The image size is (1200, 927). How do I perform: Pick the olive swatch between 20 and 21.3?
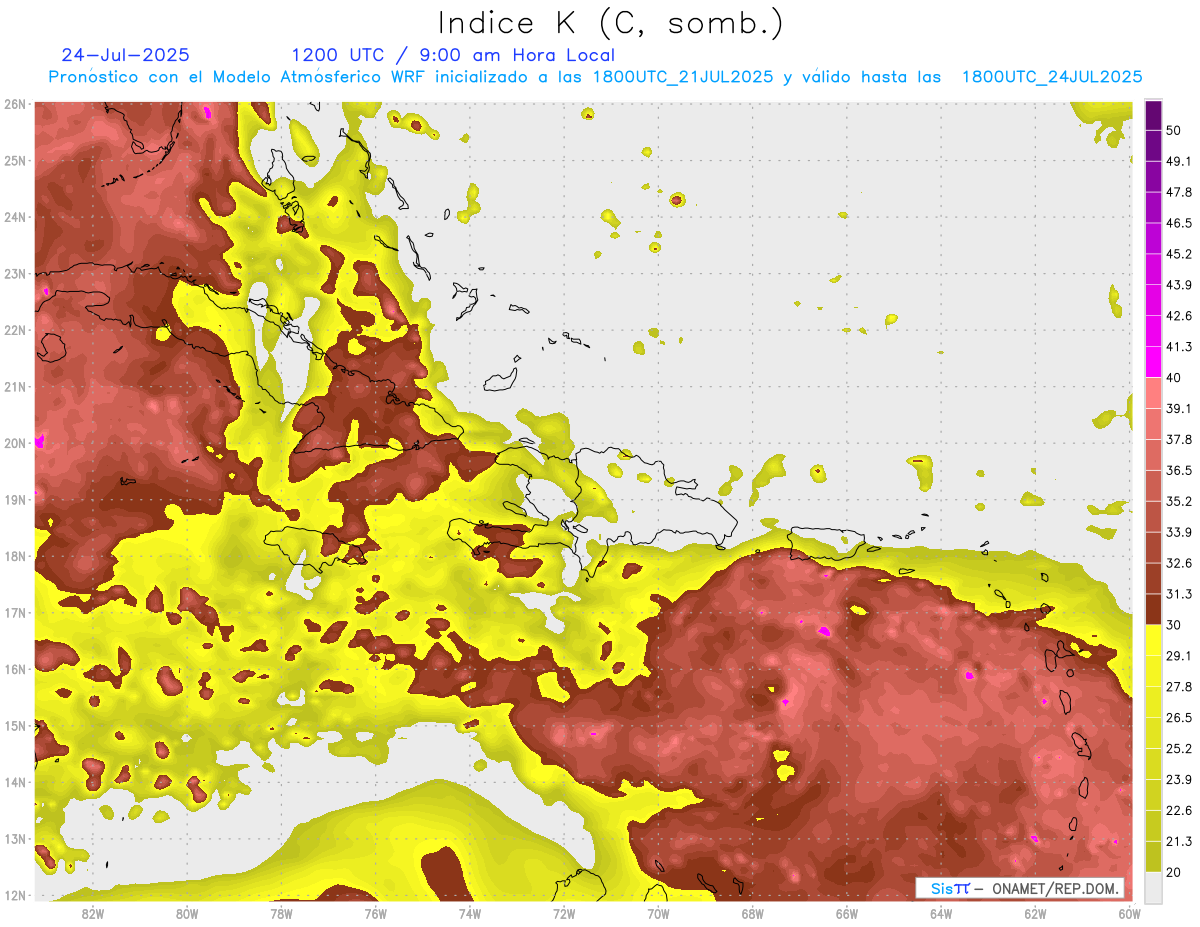pos(1153,856)
